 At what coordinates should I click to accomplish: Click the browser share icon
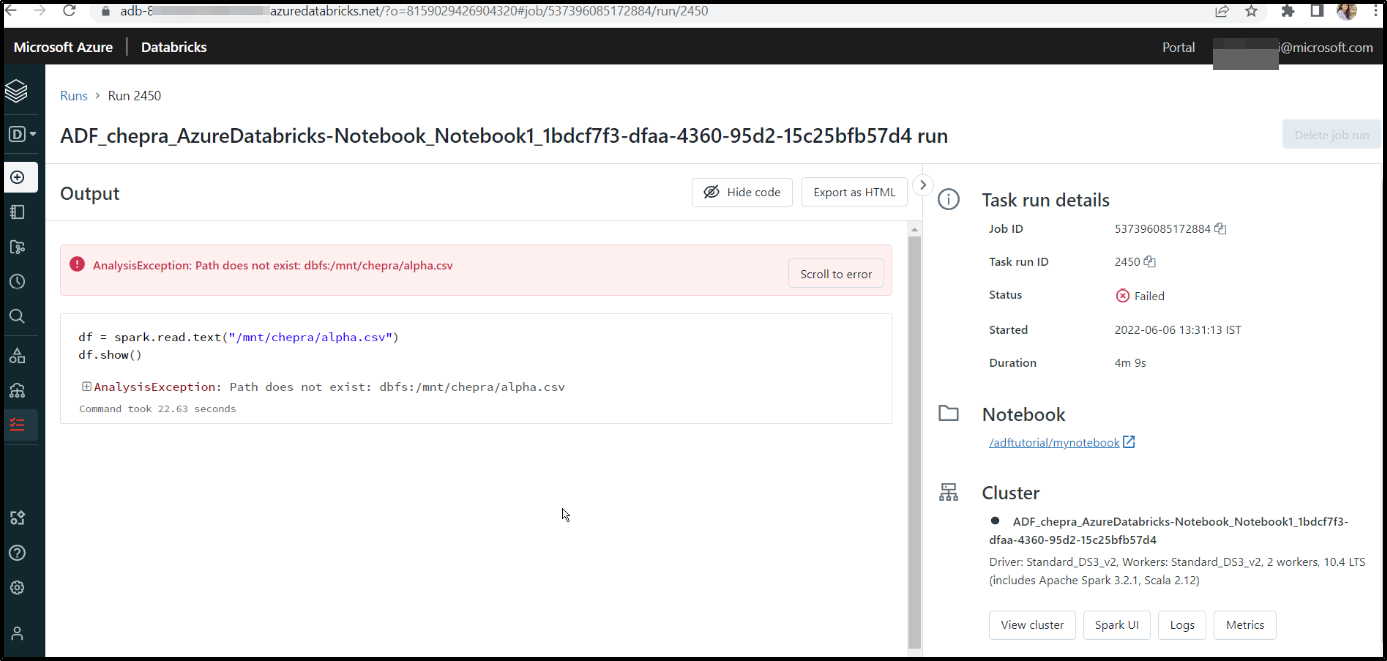point(1222,11)
